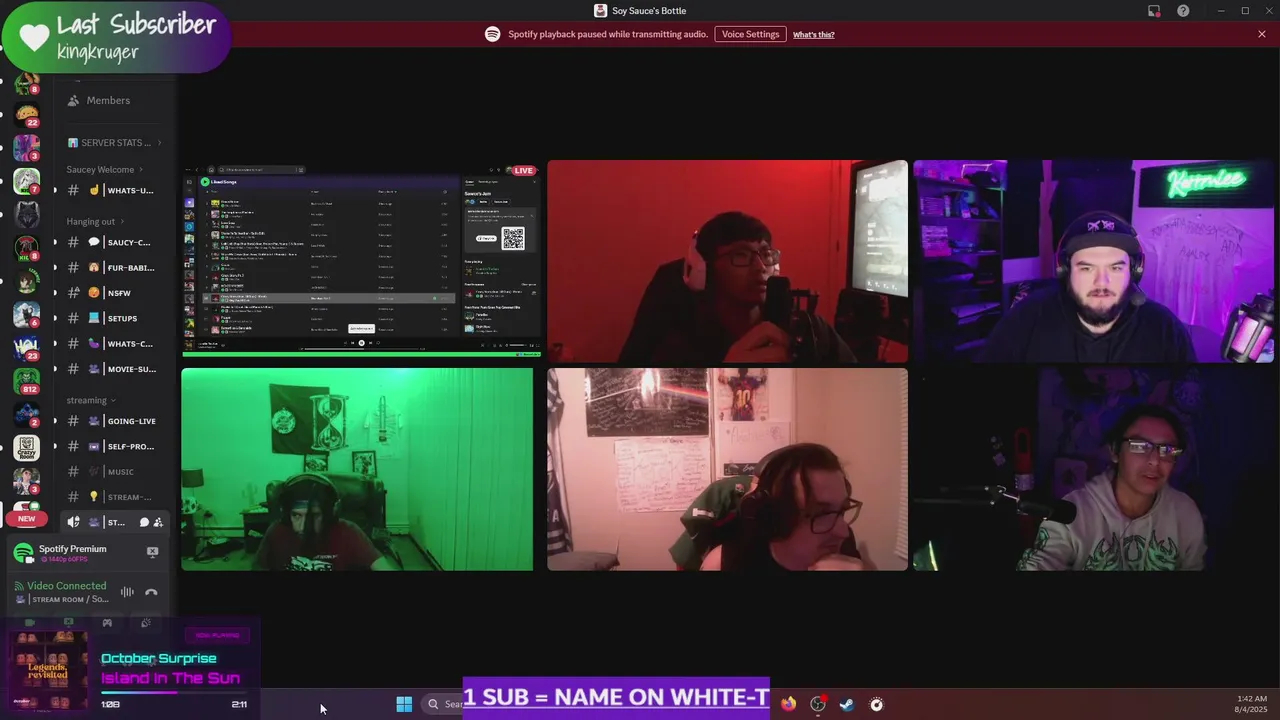The image size is (1280, 720).
Task: Open the SAUCY-C... text channel
Action: (113, 242)
